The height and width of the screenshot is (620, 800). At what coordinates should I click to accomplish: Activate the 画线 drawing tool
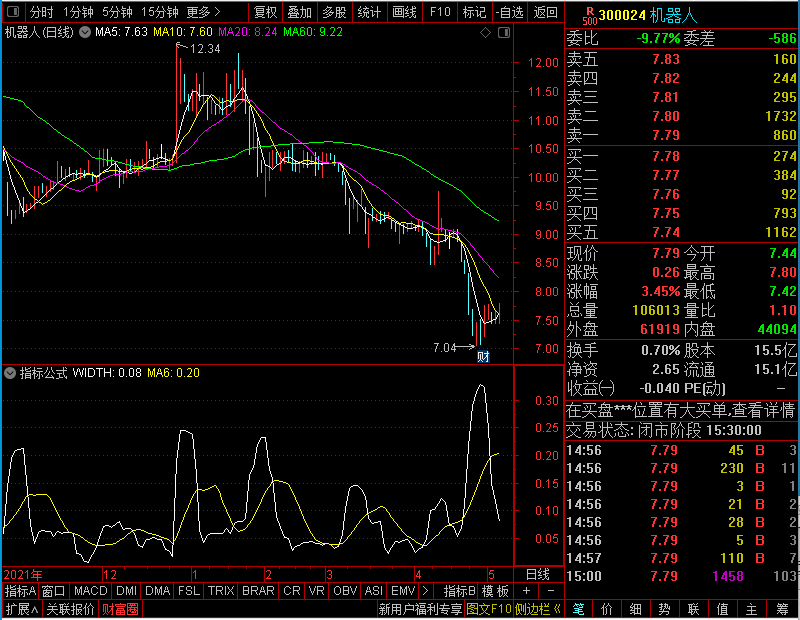[x=405, y=12]
